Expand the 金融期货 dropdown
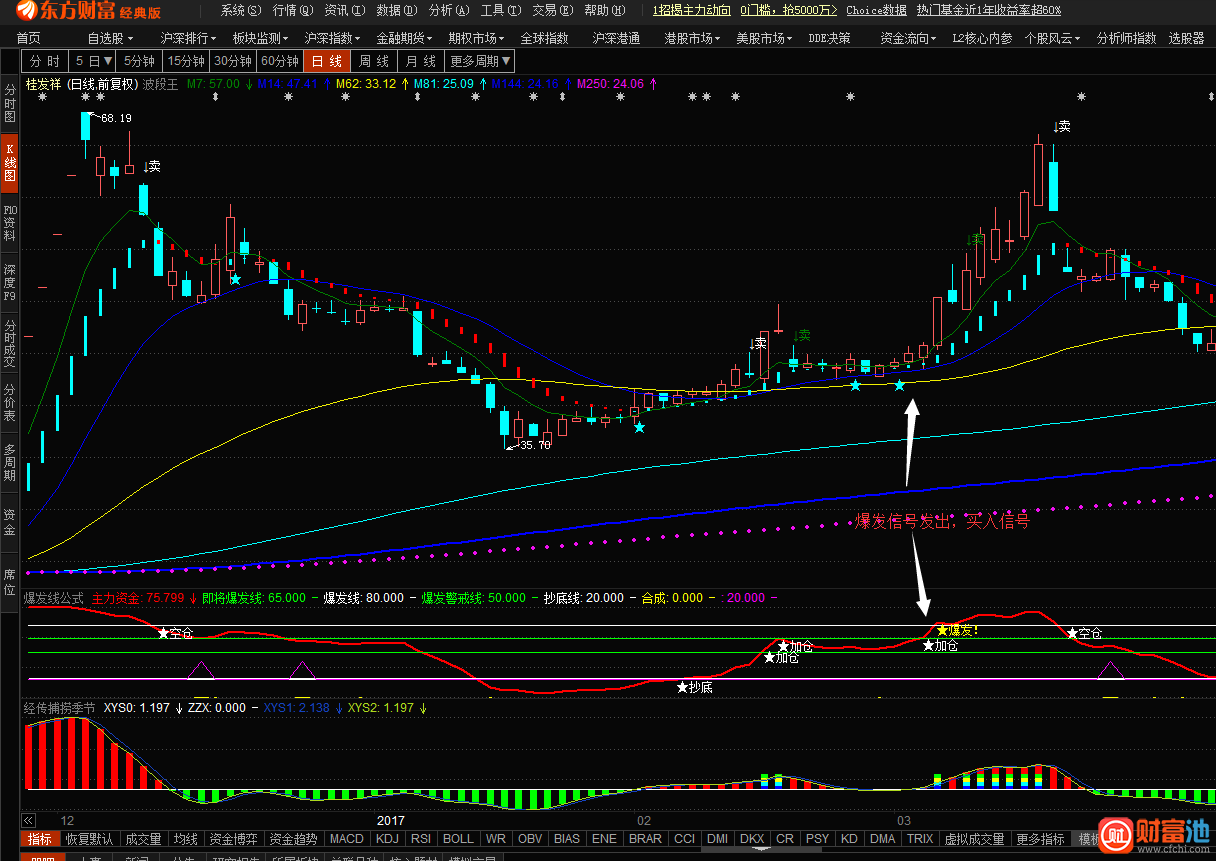This screenshot has height=861, width=1216. (406, 38)
